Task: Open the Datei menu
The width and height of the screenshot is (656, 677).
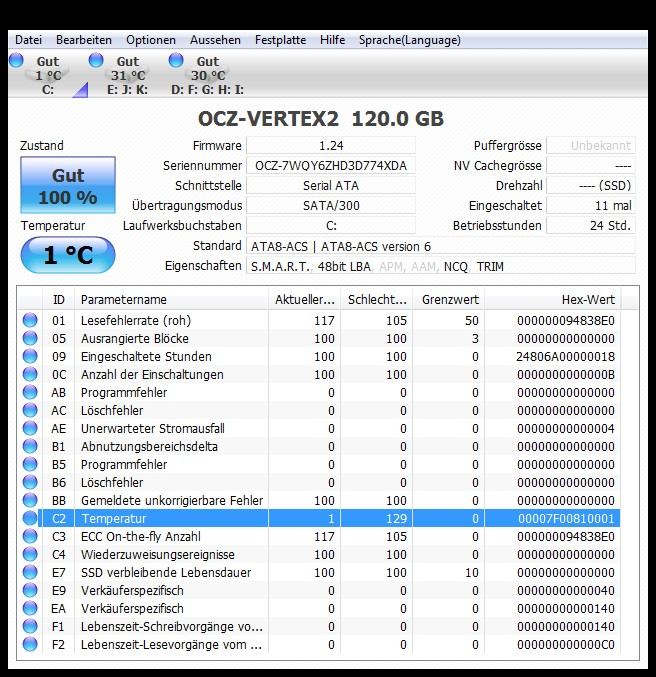Action: coord(29,40)
